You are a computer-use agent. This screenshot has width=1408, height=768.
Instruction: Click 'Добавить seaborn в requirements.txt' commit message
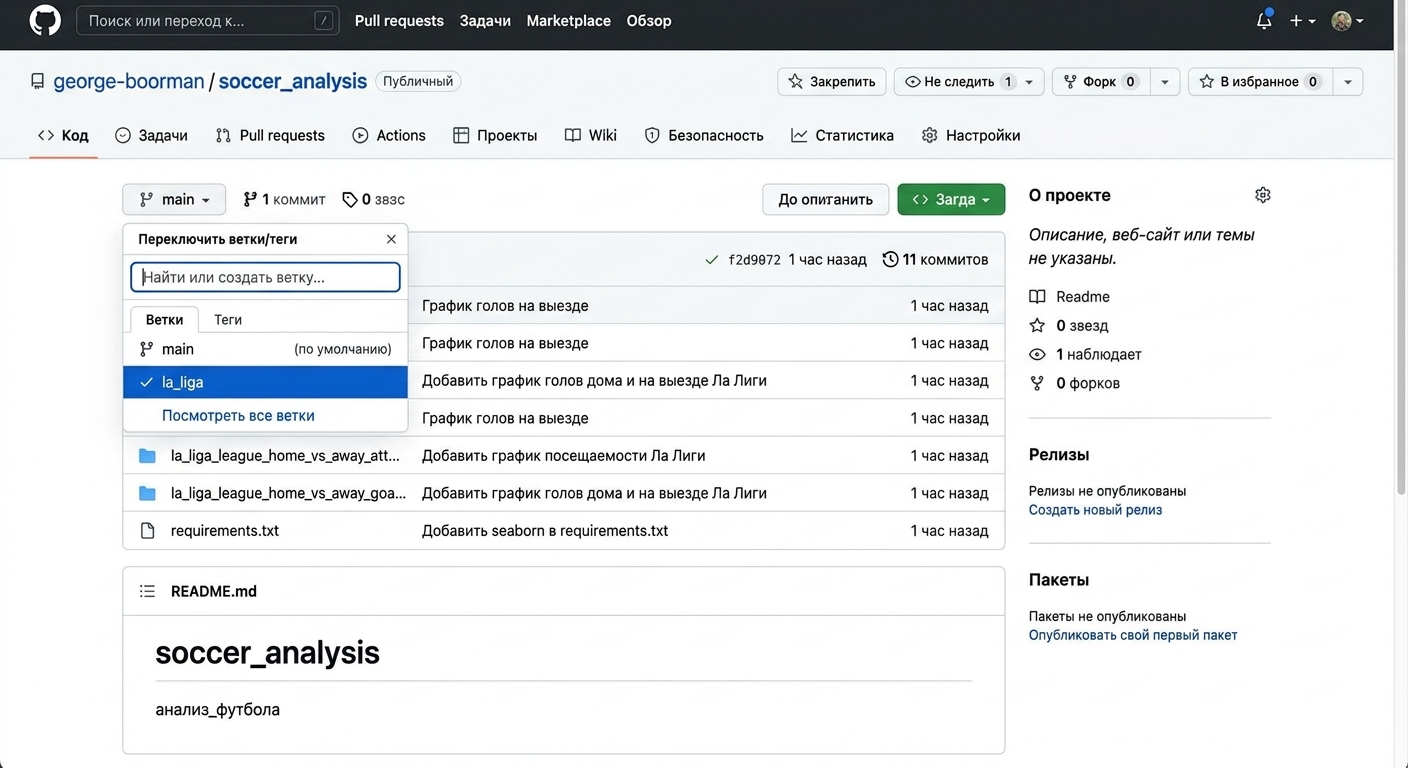[x=545, y=531]
